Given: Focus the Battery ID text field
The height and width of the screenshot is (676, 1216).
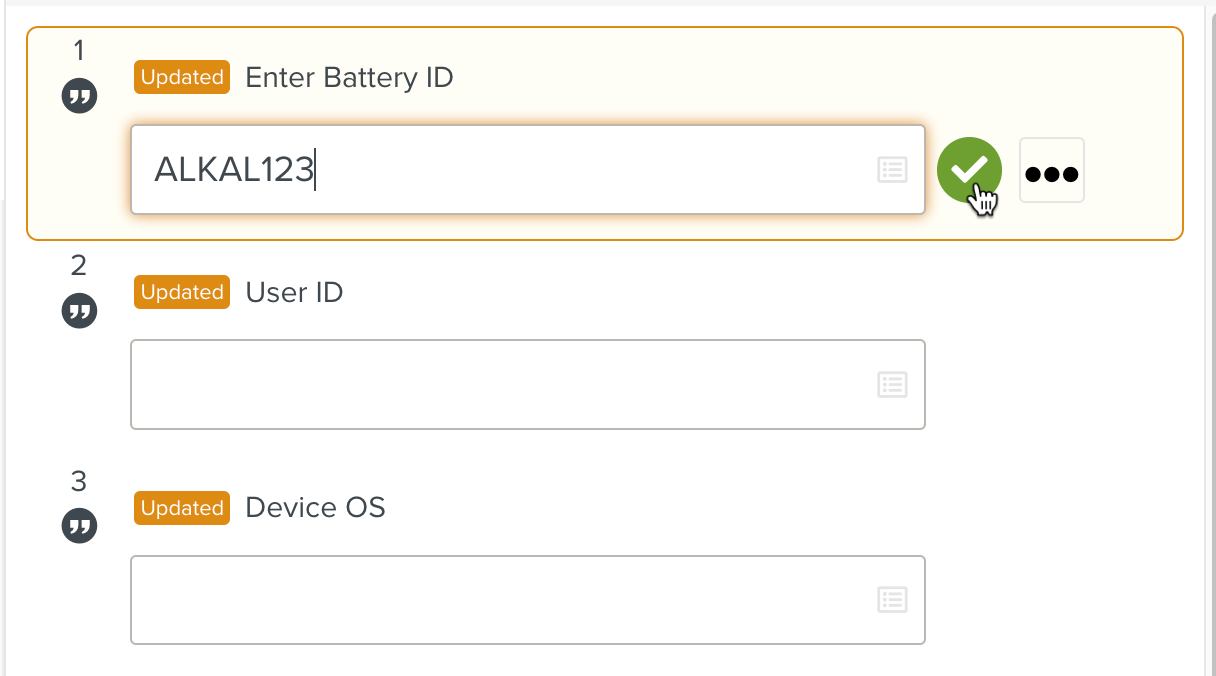Looking at the screenshot, I should pyautogui.click(x=500, y=170).
